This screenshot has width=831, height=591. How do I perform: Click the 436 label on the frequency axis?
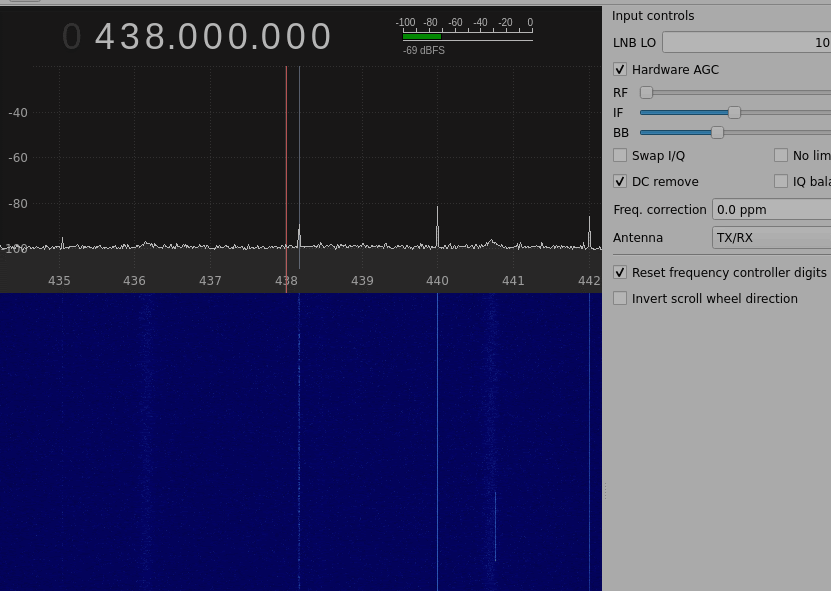coord(134,281)
